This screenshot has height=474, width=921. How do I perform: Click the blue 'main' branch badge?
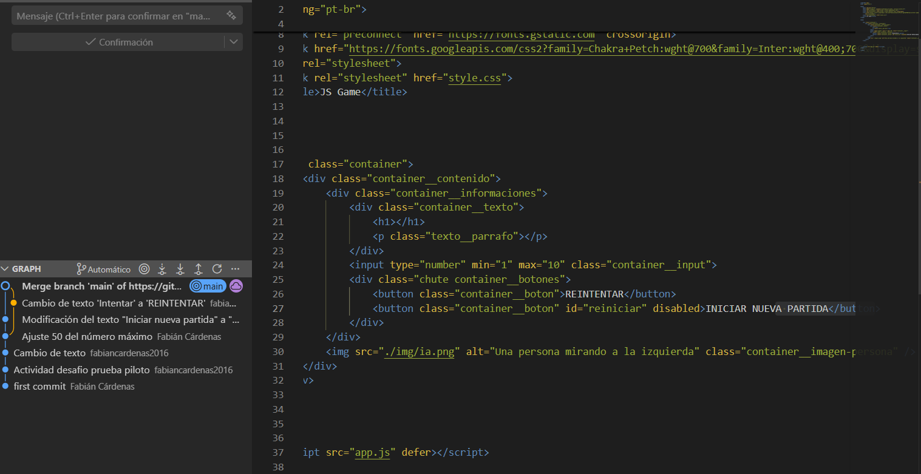208,287
